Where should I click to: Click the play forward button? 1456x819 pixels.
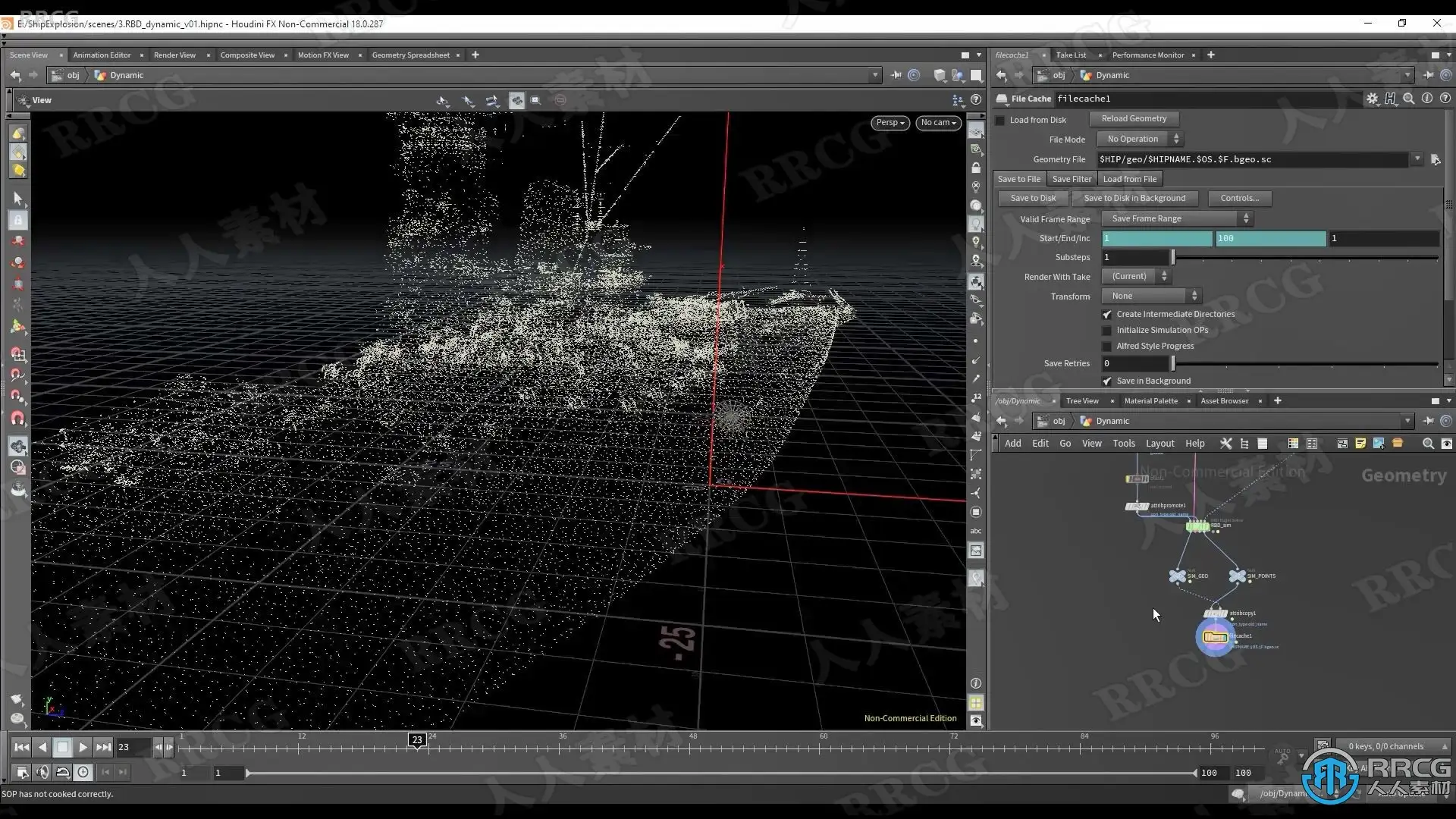(x=83, y=747)
